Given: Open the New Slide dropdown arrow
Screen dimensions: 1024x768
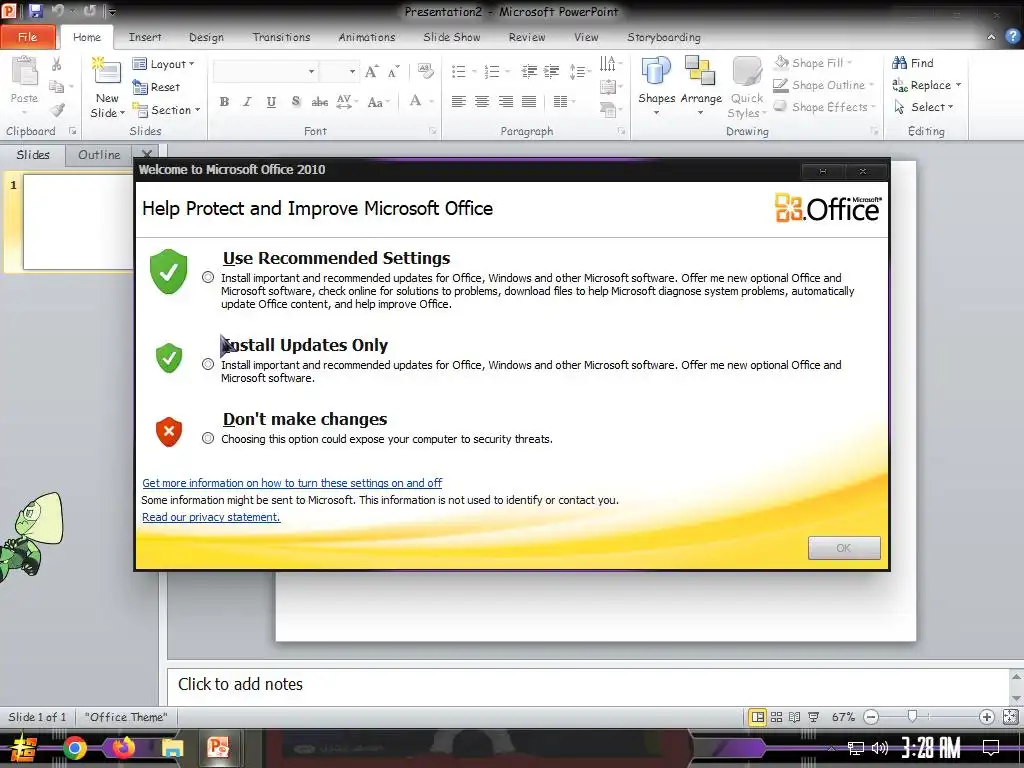Looking at the screenshot, I should [122, 114].
